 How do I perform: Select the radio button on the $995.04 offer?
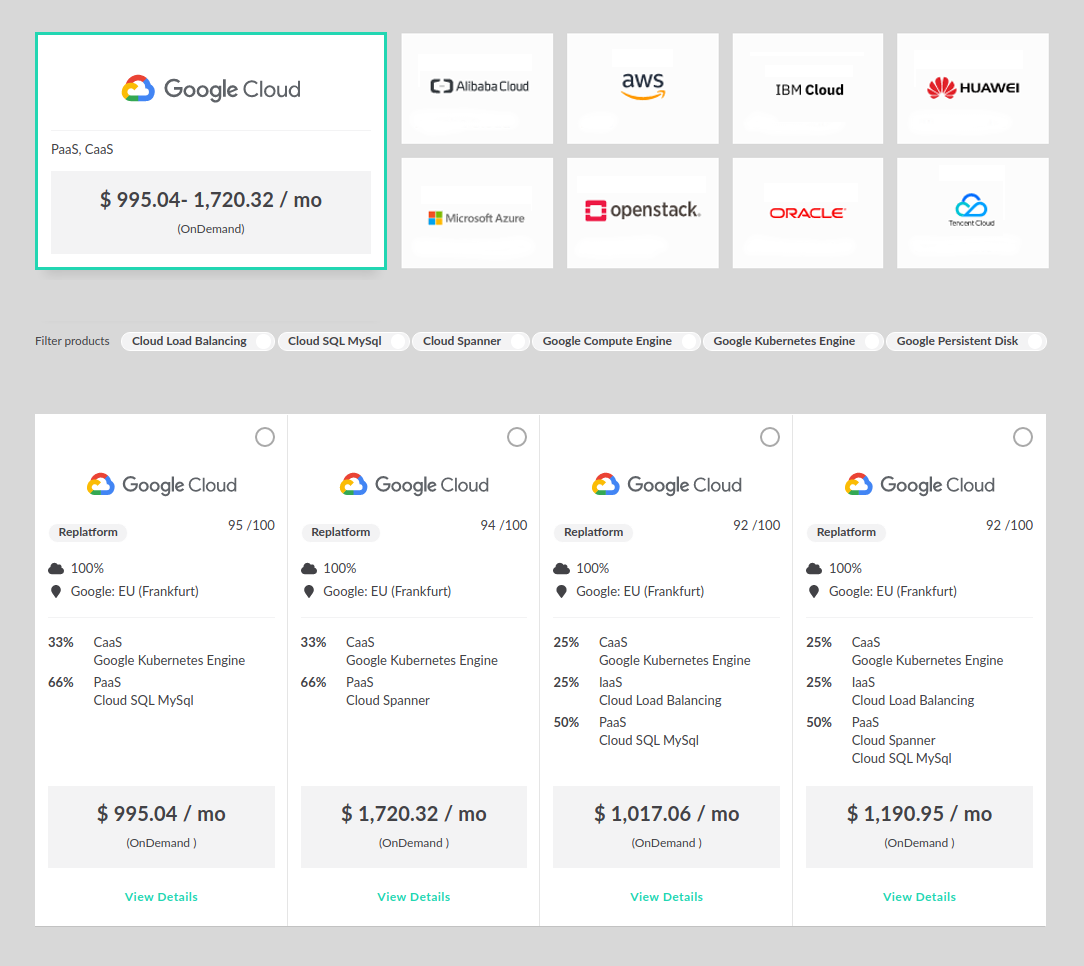pos(265,437)
